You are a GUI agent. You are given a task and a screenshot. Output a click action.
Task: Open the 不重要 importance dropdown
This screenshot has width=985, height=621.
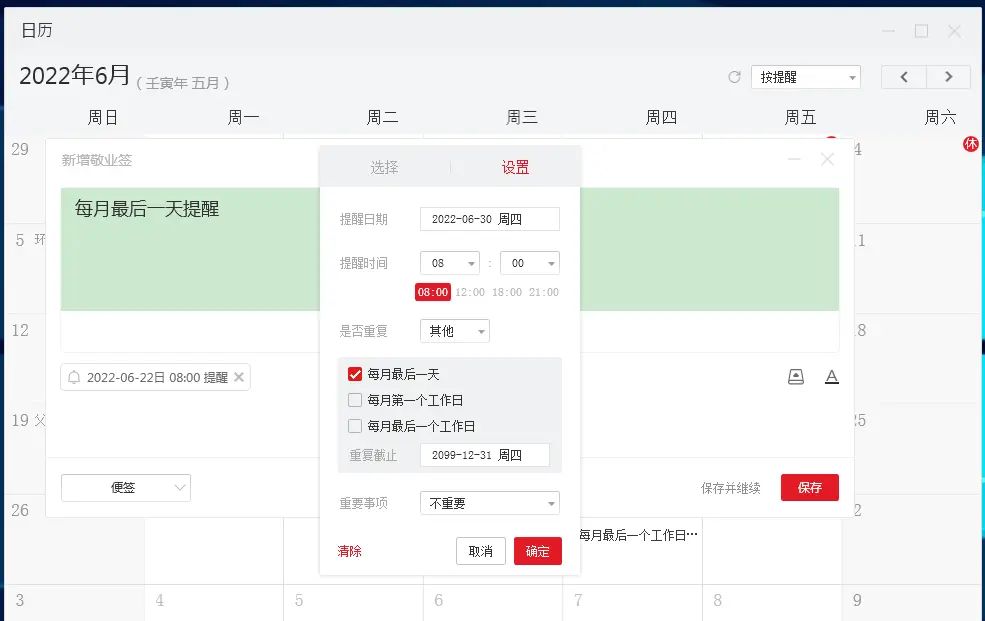[489, 502]
